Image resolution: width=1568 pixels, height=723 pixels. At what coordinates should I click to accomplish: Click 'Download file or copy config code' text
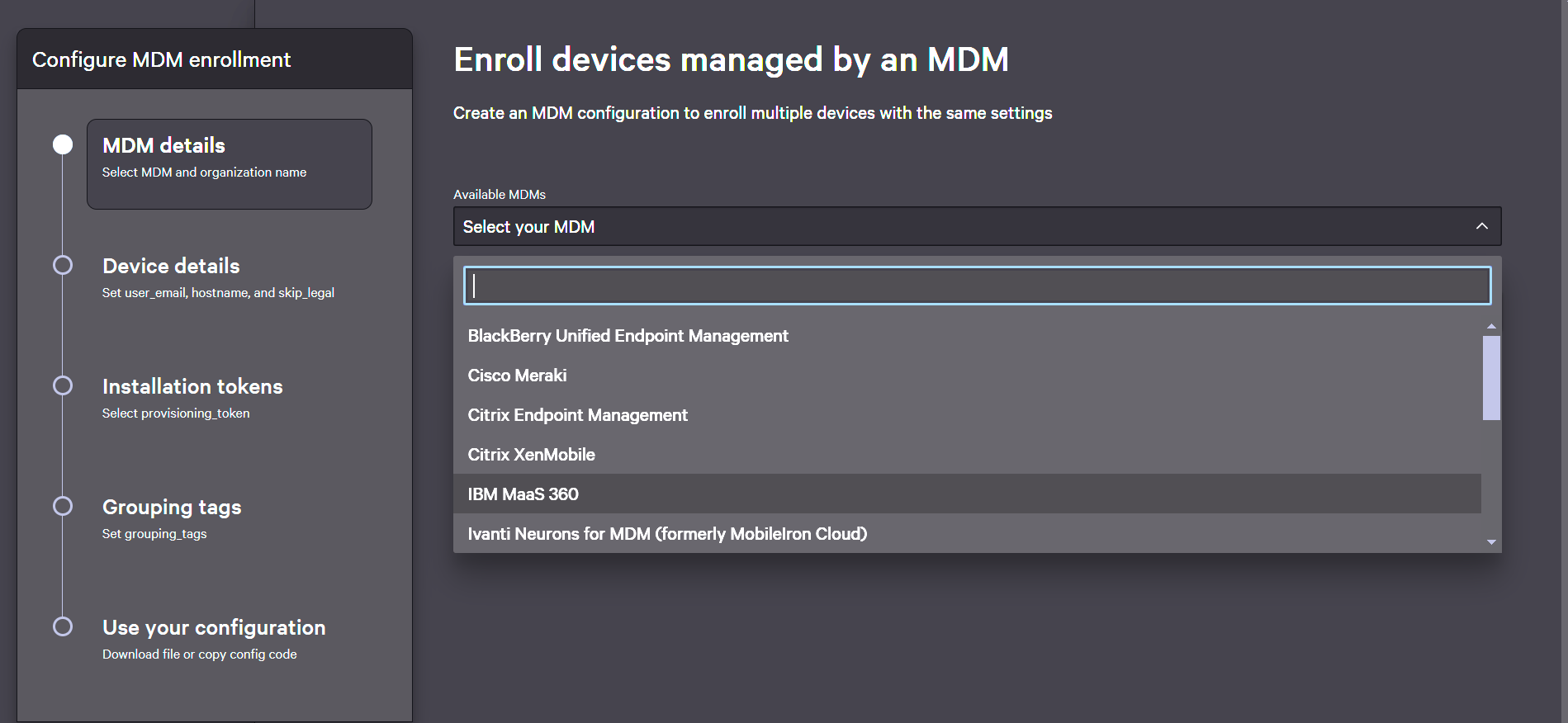tap(200, 654)
